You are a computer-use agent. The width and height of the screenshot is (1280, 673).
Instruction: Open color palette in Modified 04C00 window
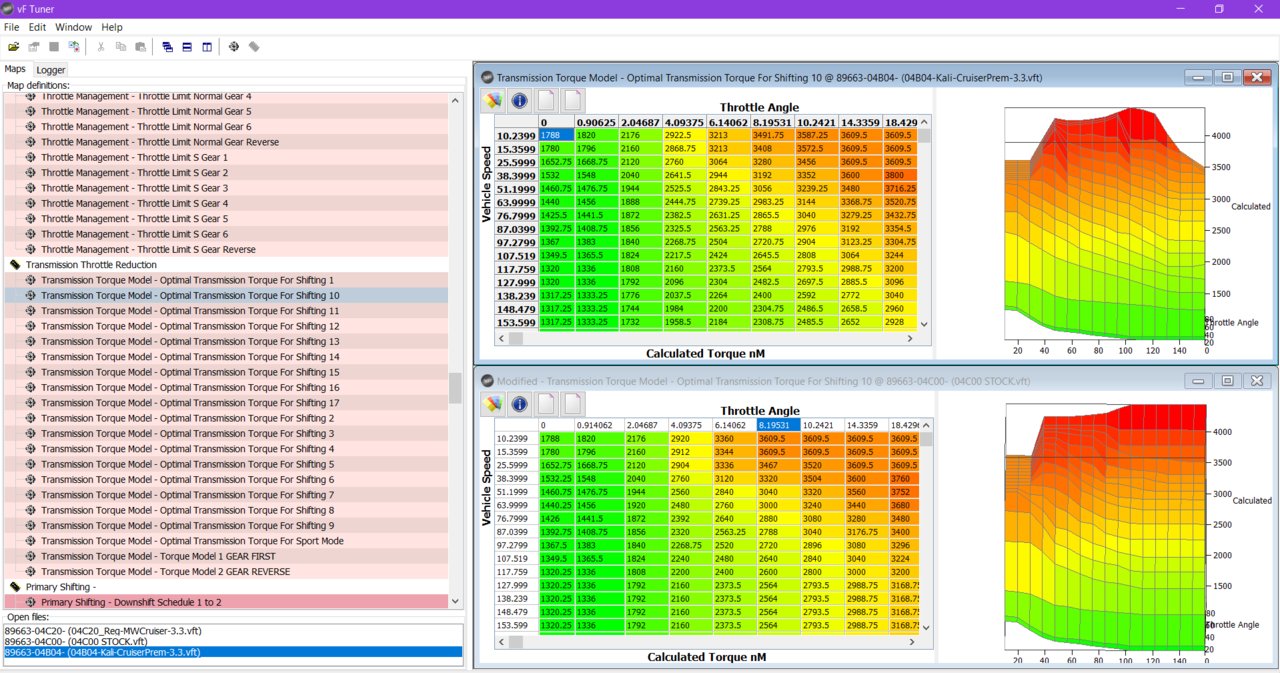pyautogui.click(x=492, y=404)
